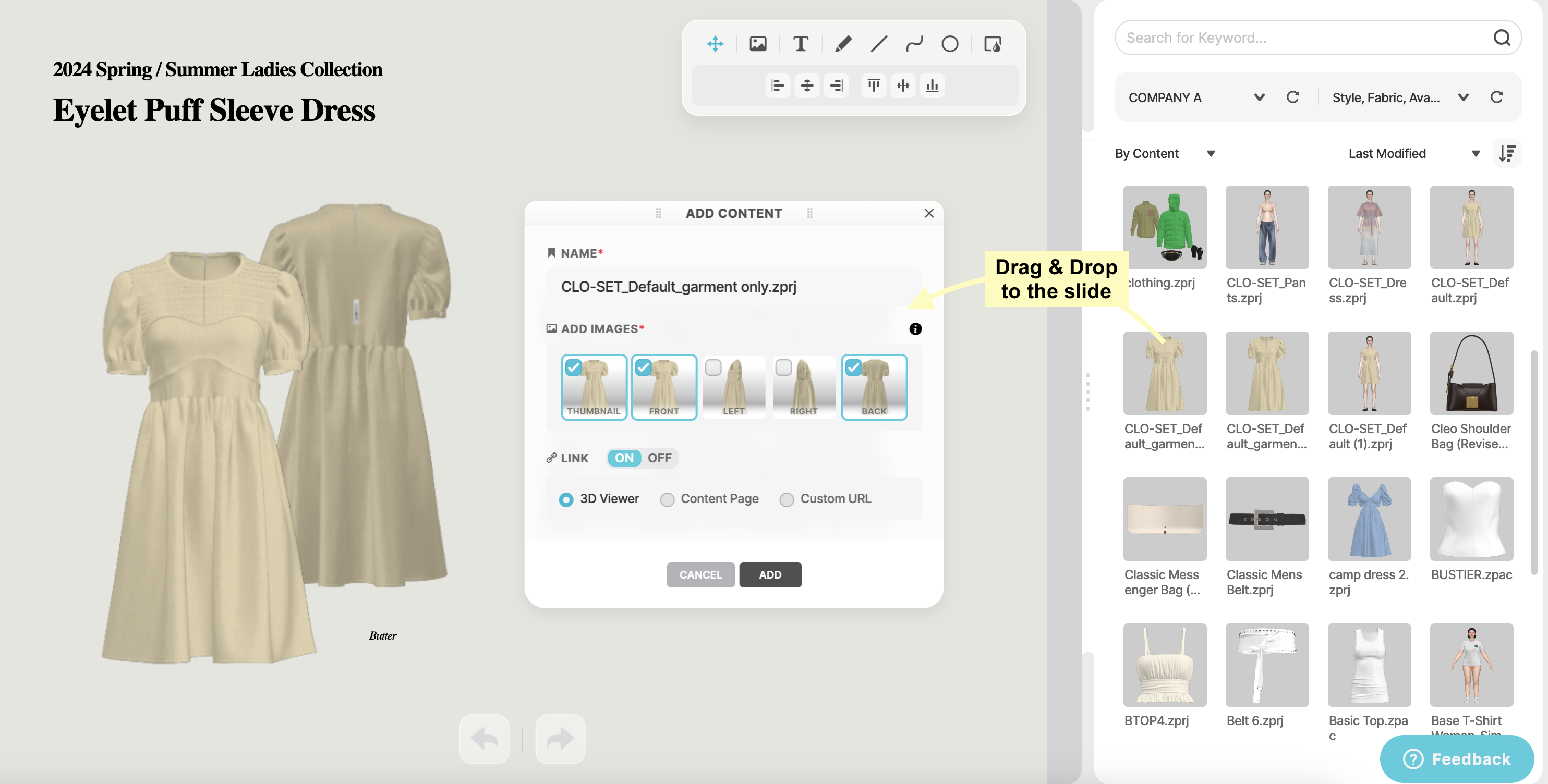Image resolution: width=1548 pixels, height=784 pixels.
Task: Open the COMPANY A dropdown
Action: click(x=1259, y=97)
